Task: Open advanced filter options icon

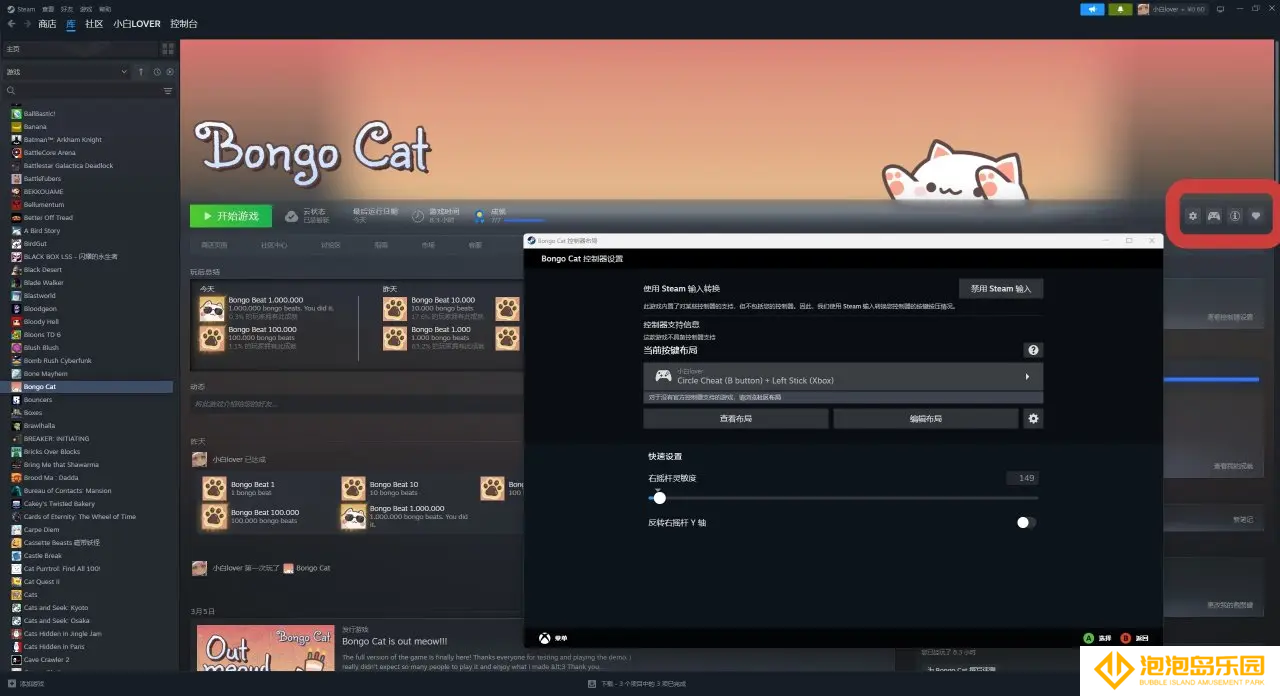Action: pyautogui.click(x=167, y=91)
